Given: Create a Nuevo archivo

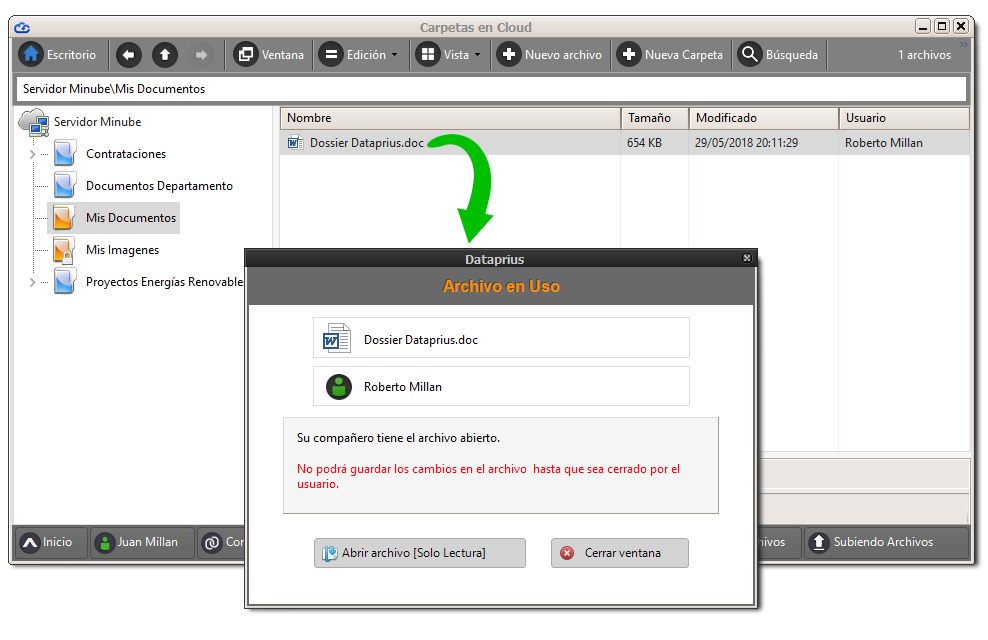Looking at the screenshot, I should click(x=549, y=55).
